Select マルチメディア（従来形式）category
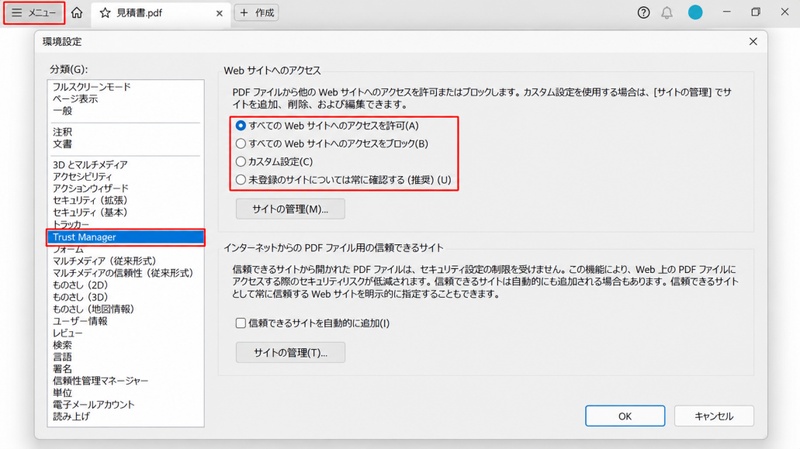Screen dimensions: 800x449 click(105, 261)
